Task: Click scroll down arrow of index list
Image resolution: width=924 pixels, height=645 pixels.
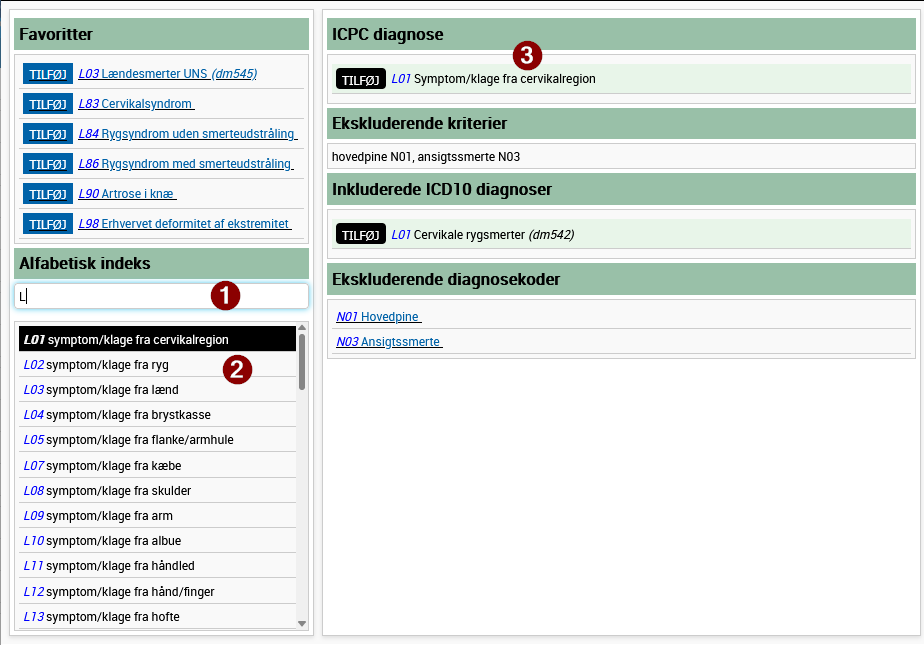Action: coord(302,623)
